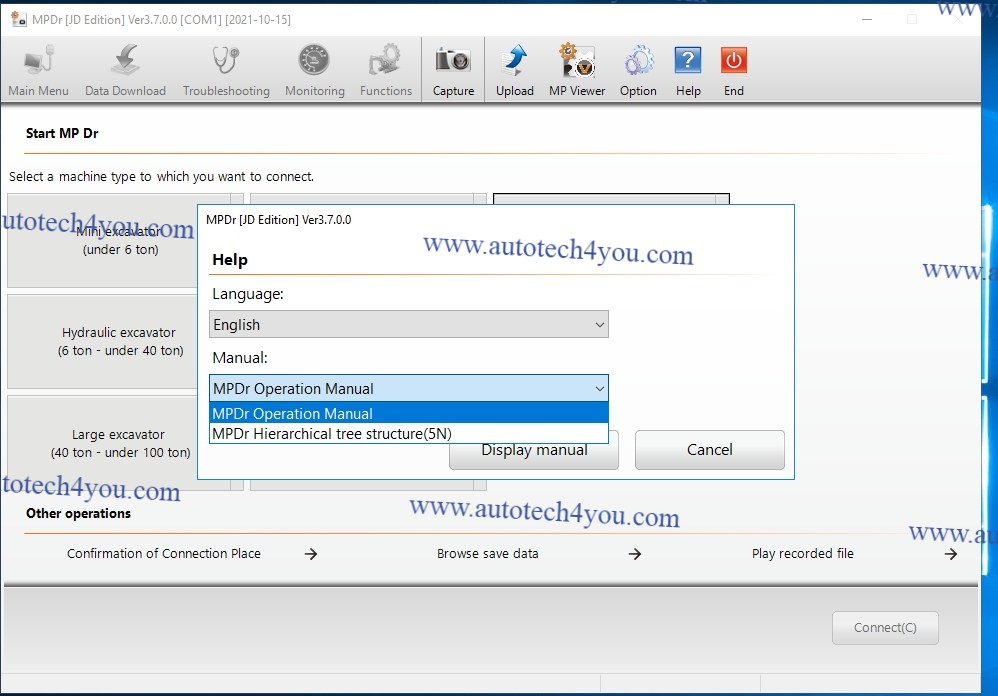Click the Display manual button
The width and height of the screenshot is (998, 696).
point(534,450)
